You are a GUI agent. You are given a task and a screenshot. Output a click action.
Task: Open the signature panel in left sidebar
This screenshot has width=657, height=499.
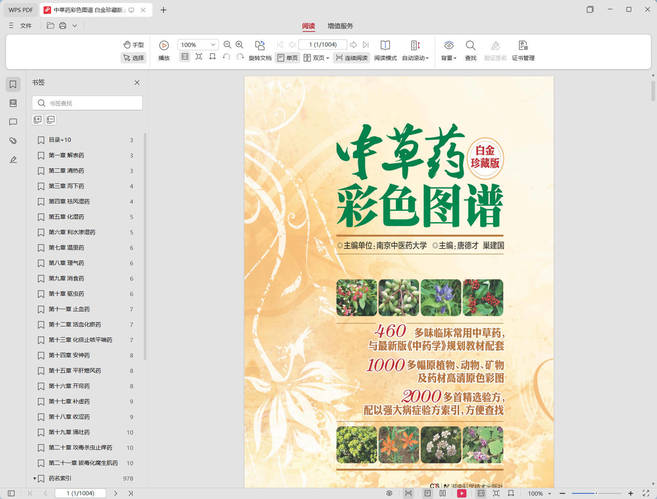point(13,160)
